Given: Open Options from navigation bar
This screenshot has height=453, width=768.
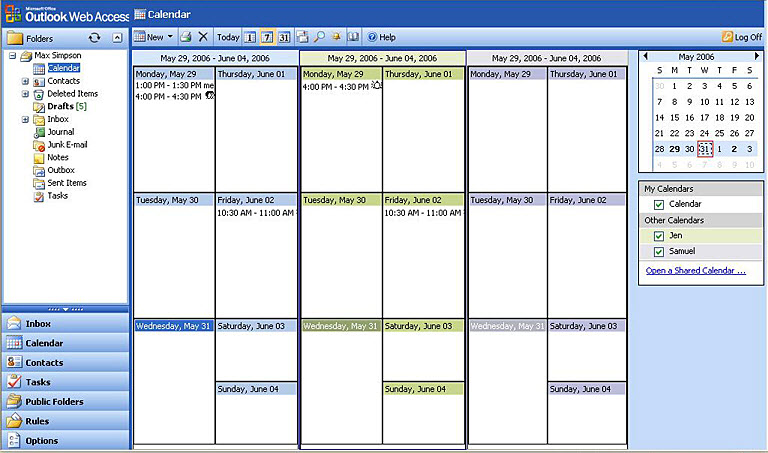Looking at the screenshot, I should click(65, 441).
